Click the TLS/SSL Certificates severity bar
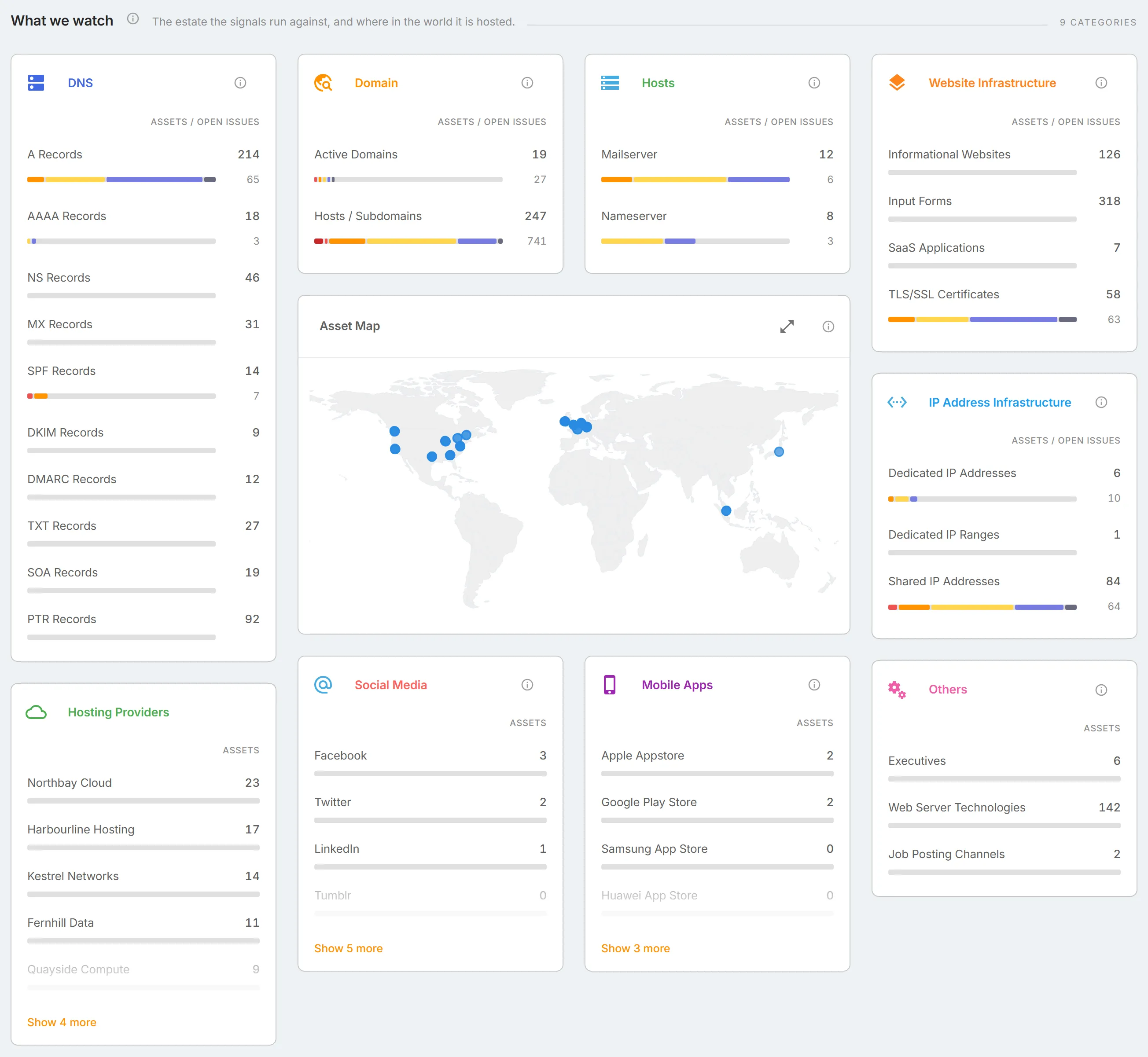This screenshot has width=1148, height=1057. 982,320
